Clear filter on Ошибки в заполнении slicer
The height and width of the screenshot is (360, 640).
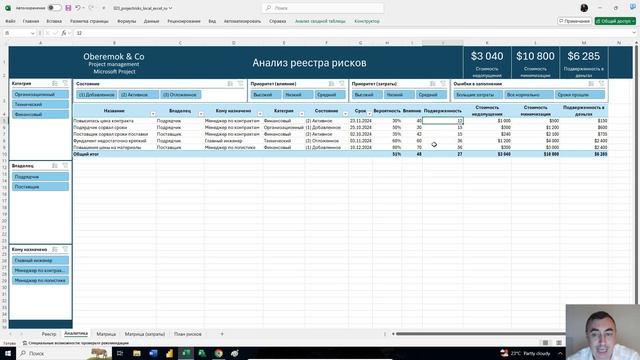coord(601,84)
